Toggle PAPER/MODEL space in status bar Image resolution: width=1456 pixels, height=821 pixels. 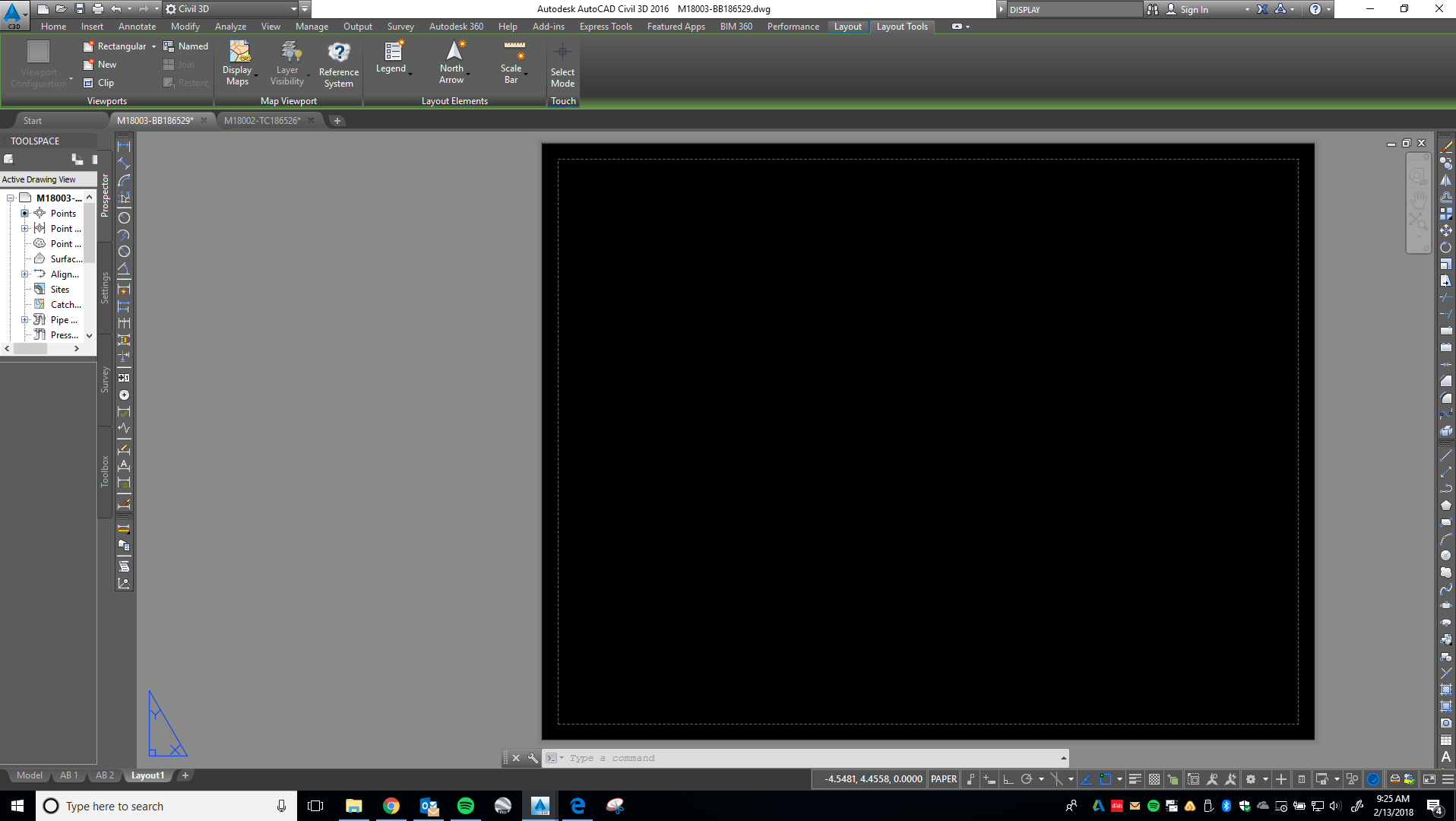944,779
